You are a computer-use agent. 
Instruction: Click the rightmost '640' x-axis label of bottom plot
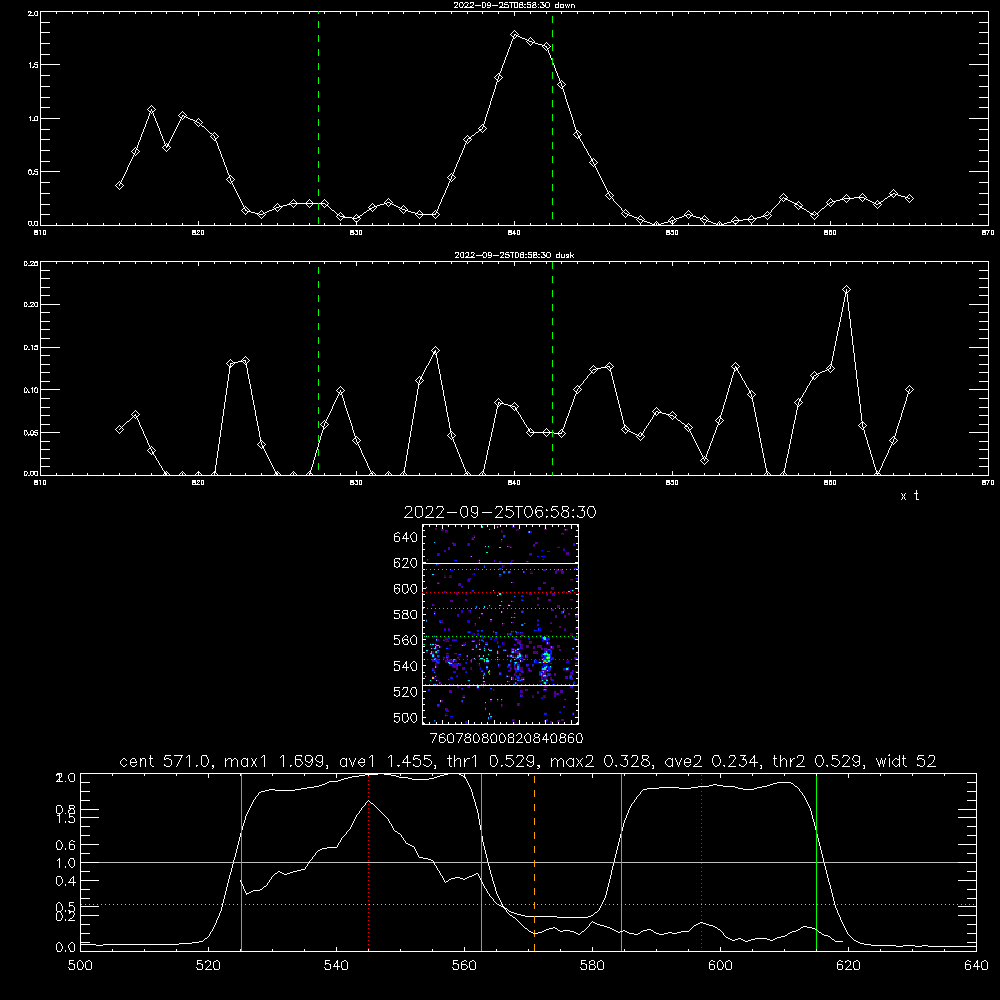976,966
